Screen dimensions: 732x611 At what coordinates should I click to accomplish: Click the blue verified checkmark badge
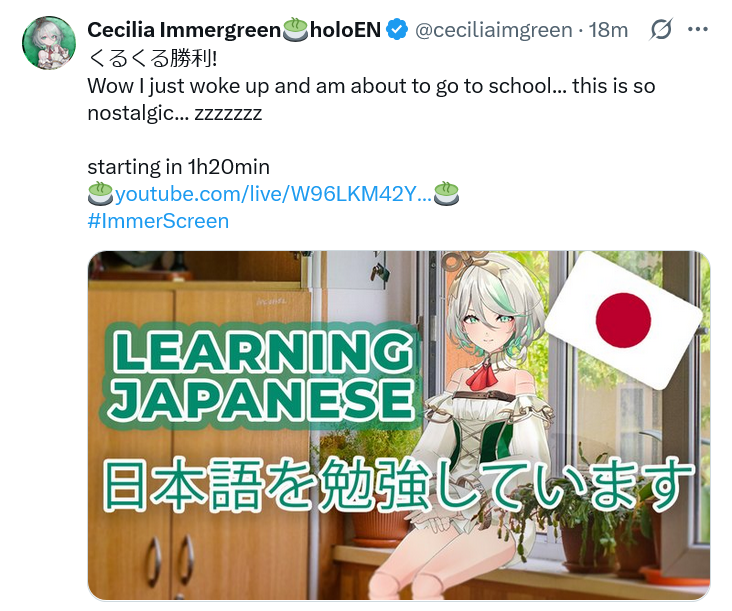tap(398, 30)
